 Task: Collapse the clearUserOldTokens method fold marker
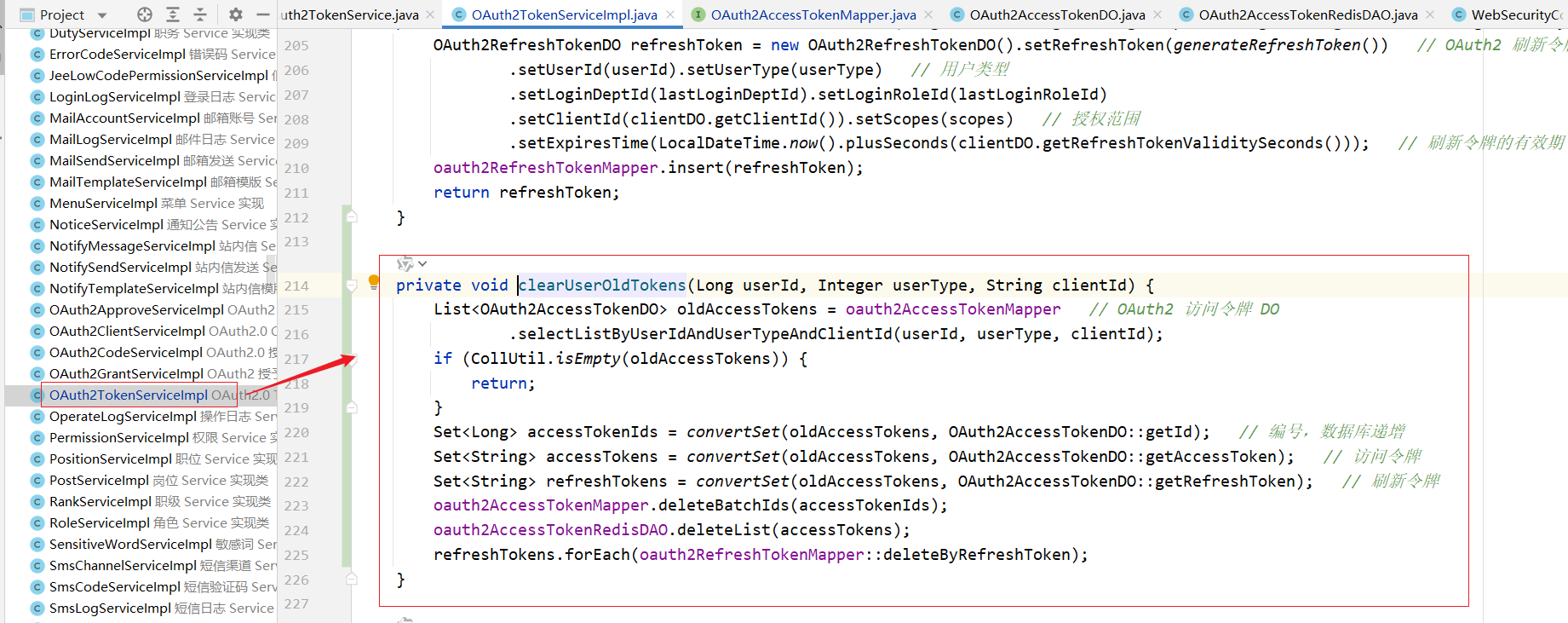(352, 286)
